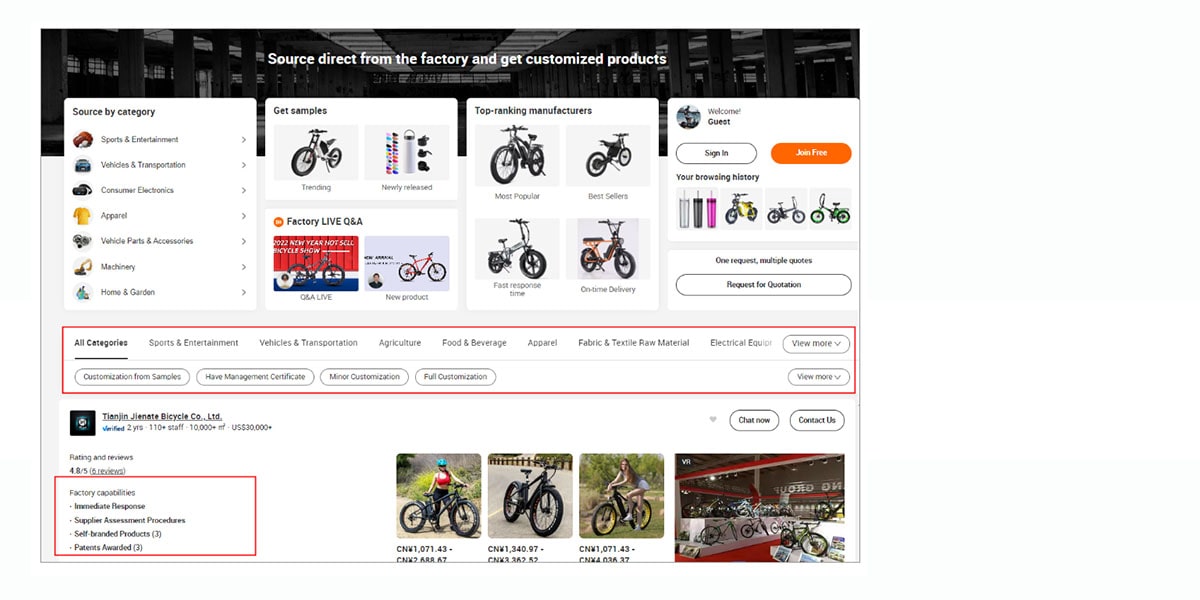Click the Self-branded Products (3) capability

click(x=118, y=534)
